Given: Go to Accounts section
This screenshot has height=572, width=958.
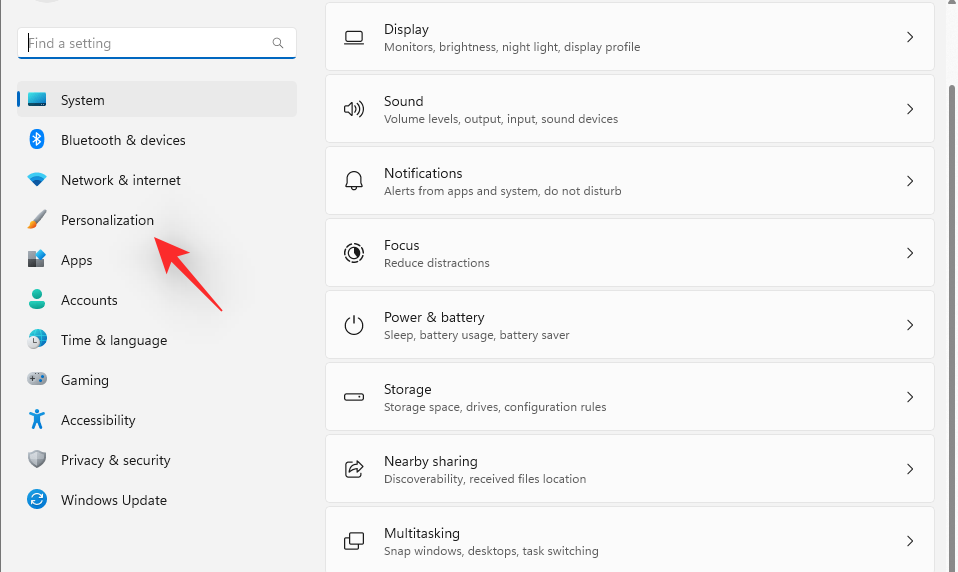Looking at the screenshot, I should click(x=89, y=300).
